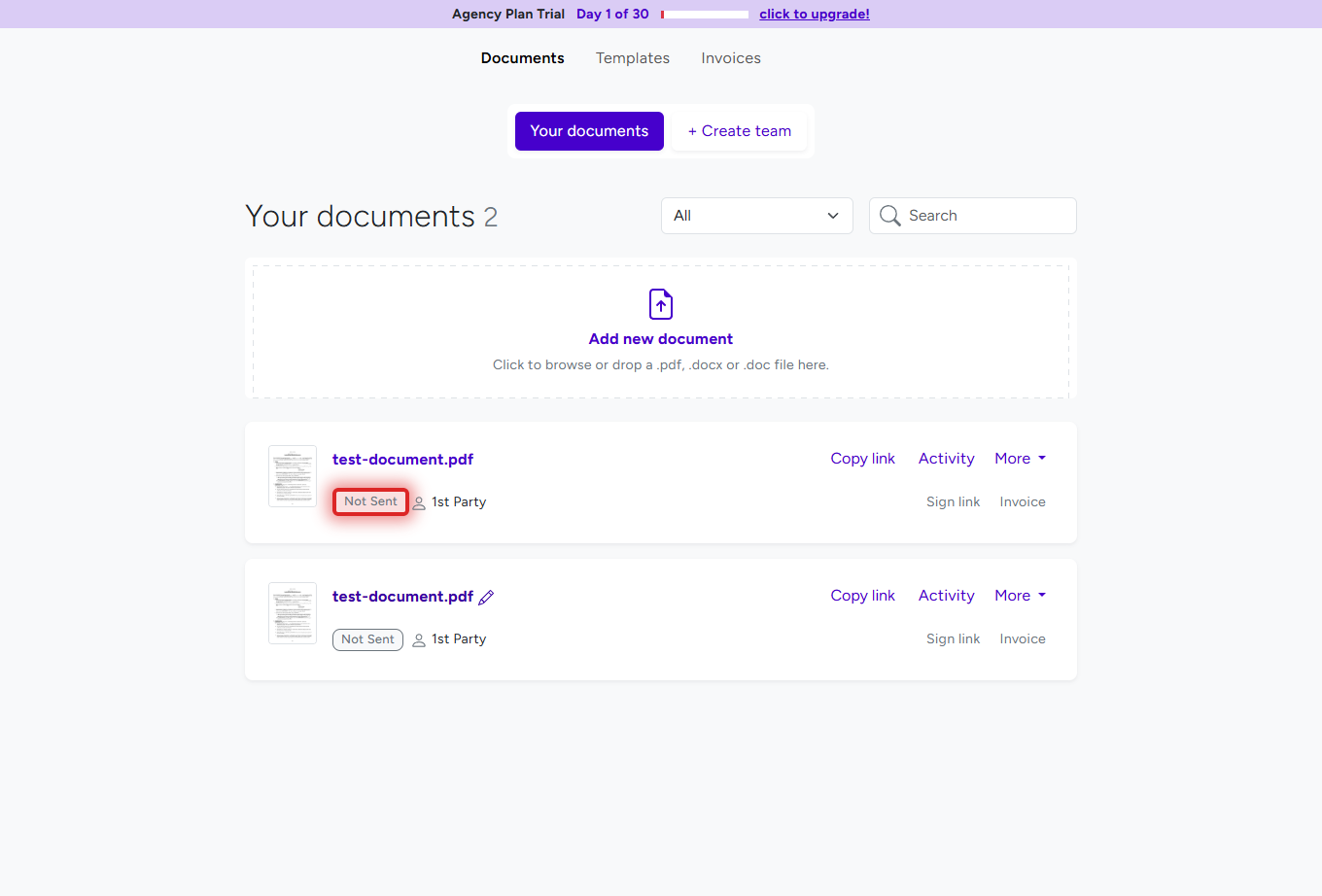The height and width of the screenshot is (896, 1322).
Task: Click the magnifying glass icon in the search bar
Action: (x=889, y=216)
